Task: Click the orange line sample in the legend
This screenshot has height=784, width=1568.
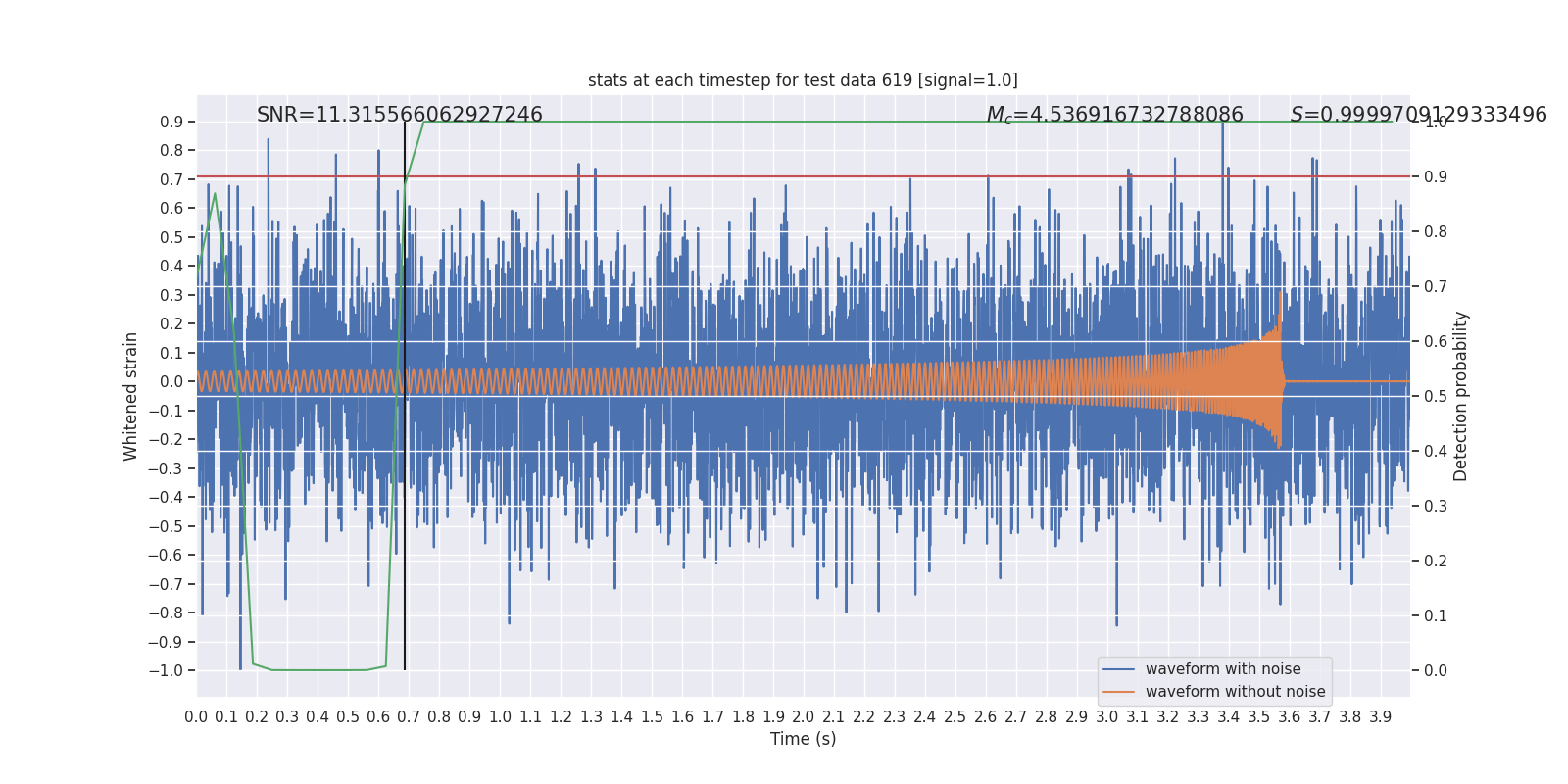Action: point(1119,692)
